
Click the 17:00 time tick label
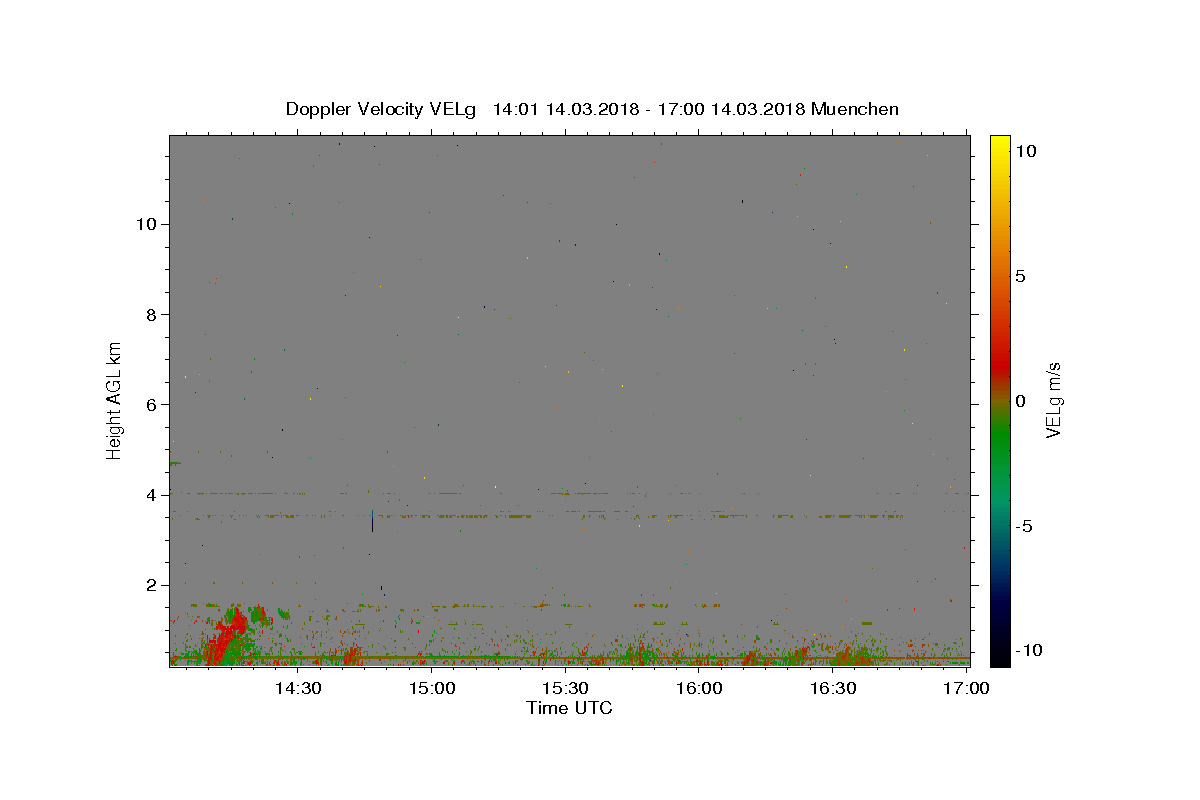coord(966,688)
